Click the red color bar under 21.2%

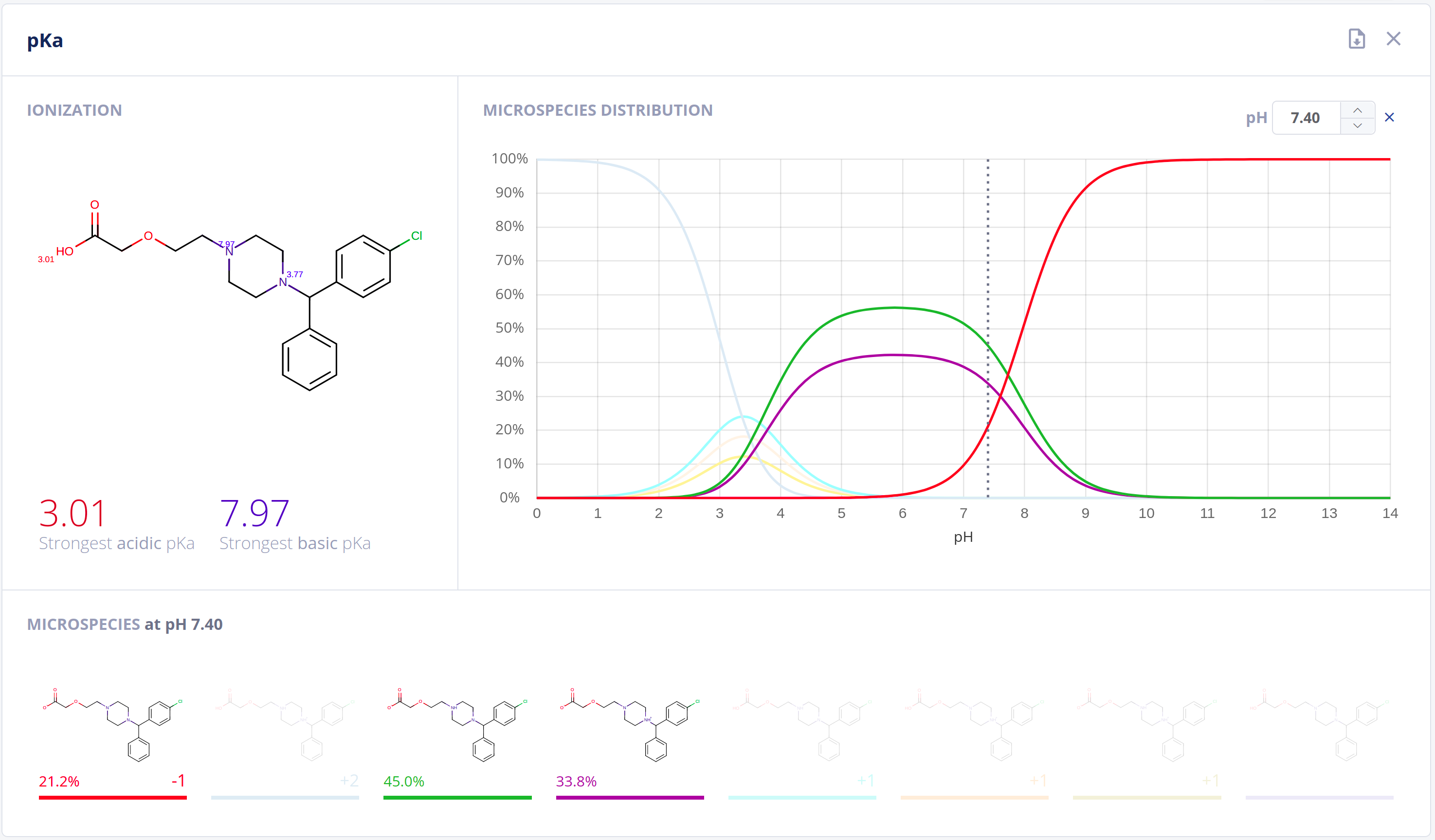113,797
